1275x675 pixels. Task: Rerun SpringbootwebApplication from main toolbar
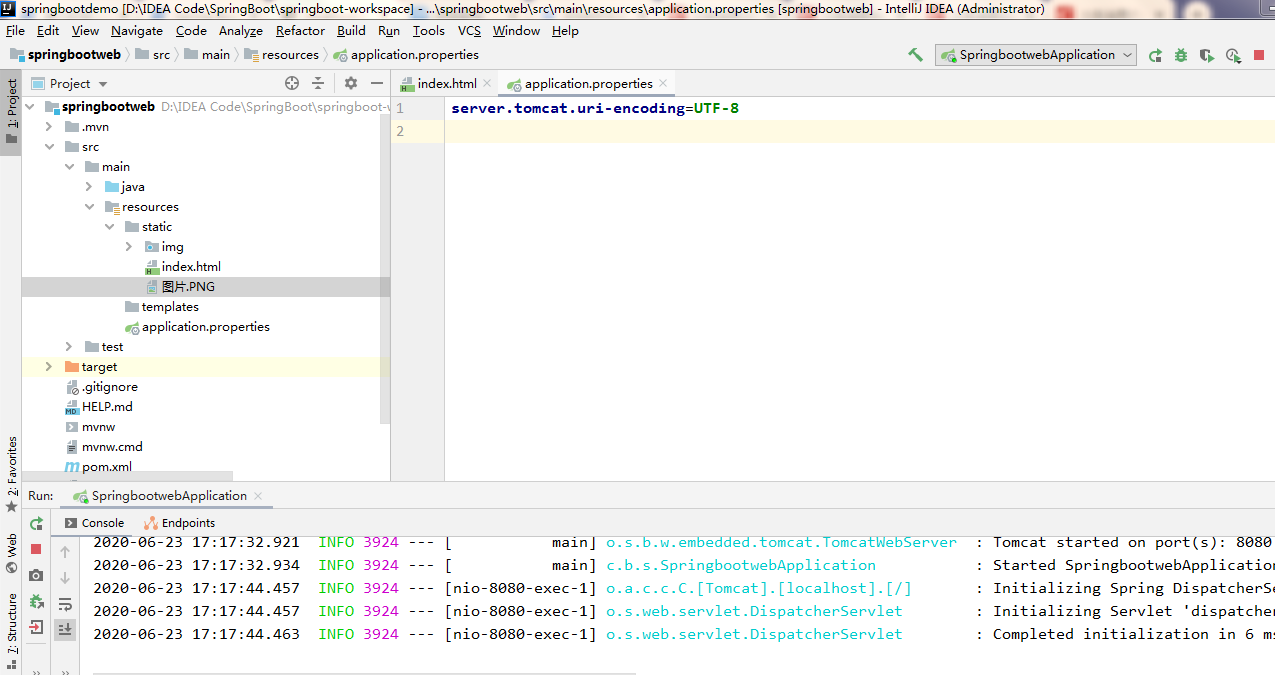click(x=1155, y=55)
